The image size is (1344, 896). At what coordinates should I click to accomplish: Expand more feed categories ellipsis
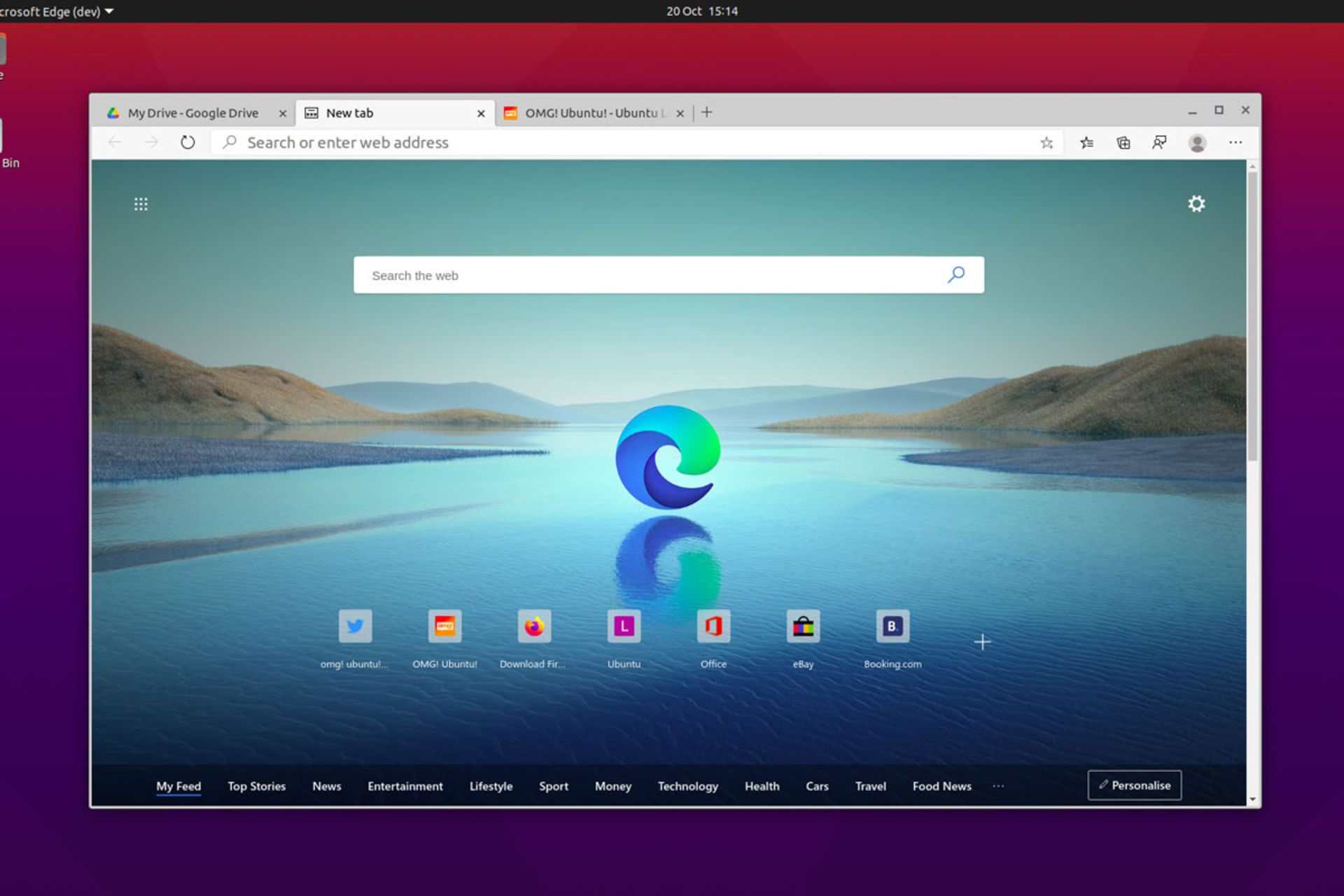coord(998,786)
